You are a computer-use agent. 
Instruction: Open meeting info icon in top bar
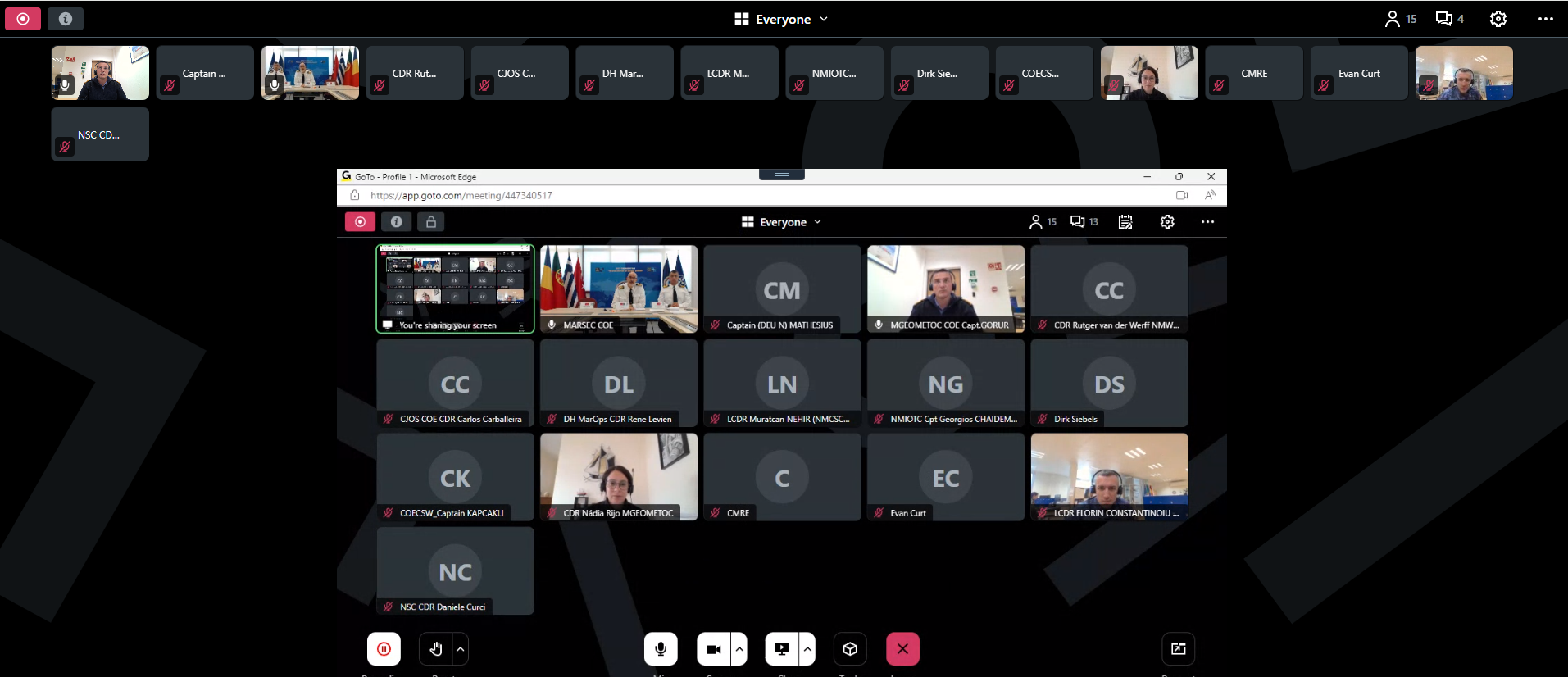(66, 19)
